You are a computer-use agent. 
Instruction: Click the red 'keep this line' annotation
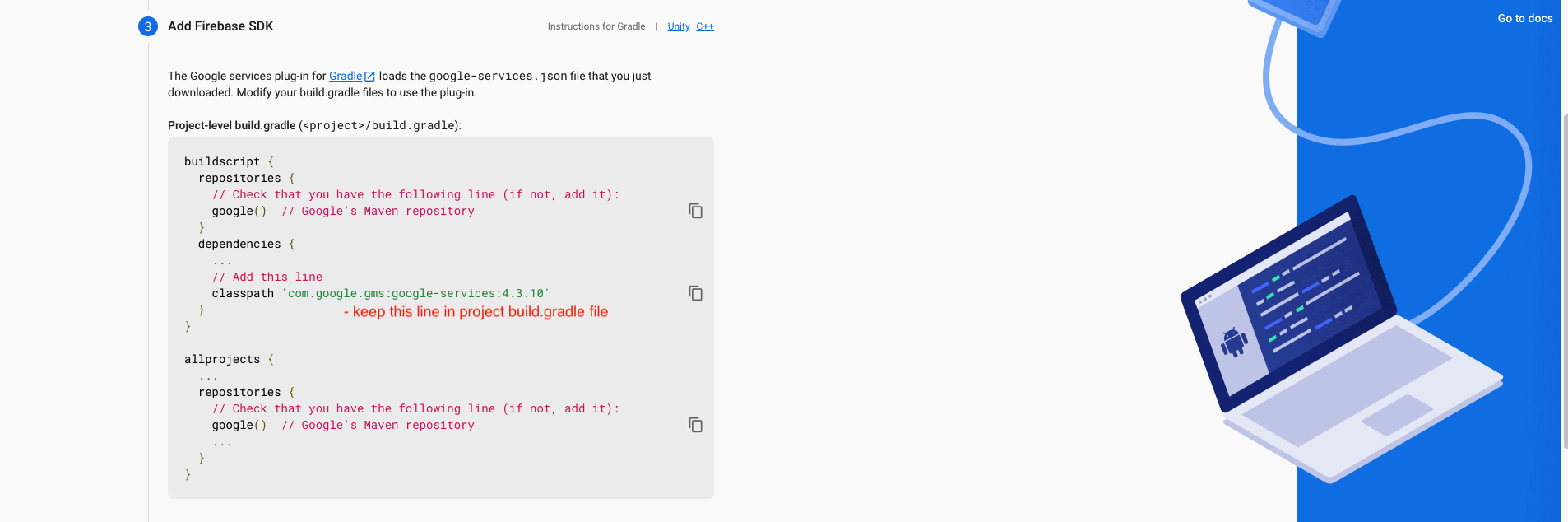point(476,312)
